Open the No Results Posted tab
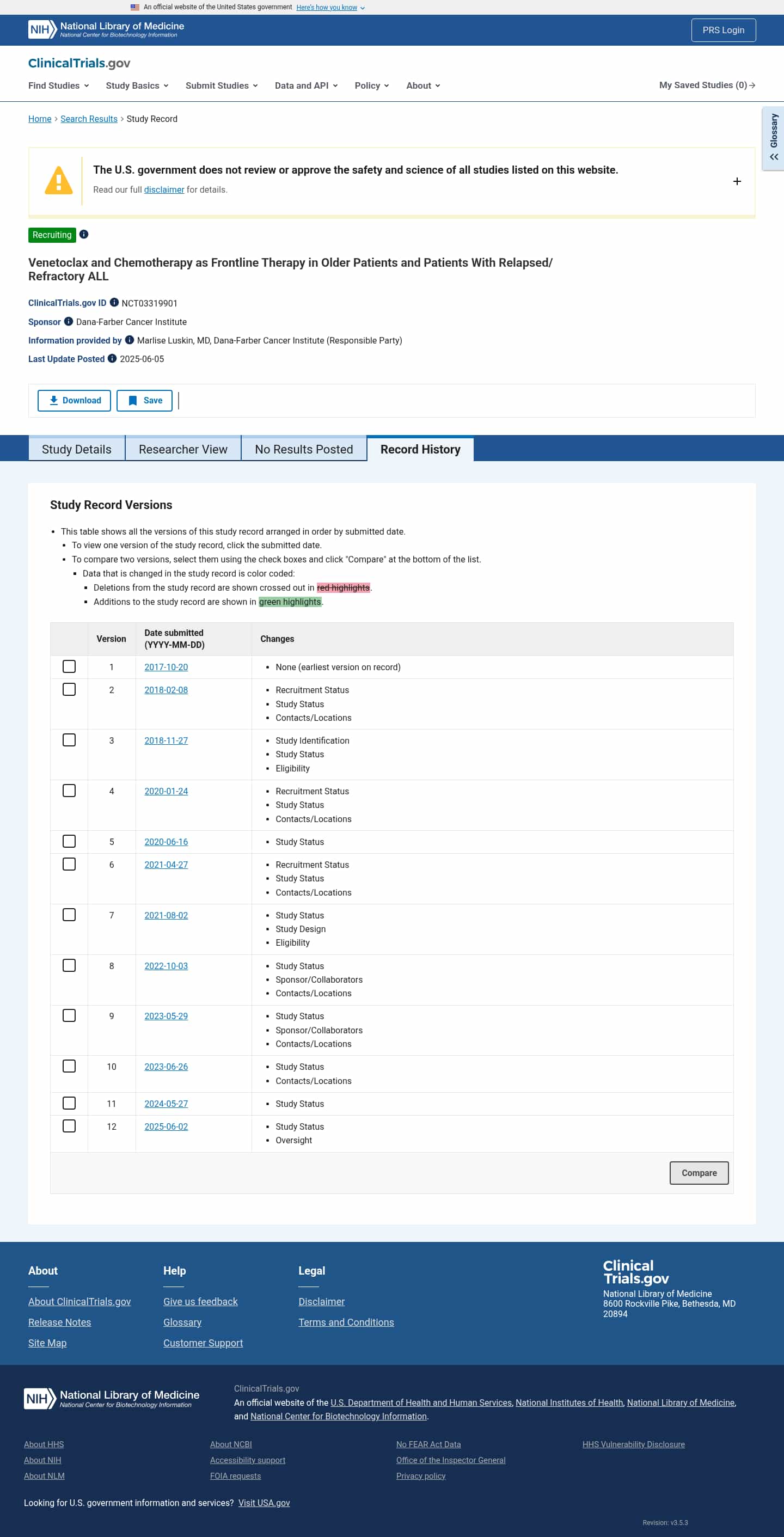 click(304, 449)
